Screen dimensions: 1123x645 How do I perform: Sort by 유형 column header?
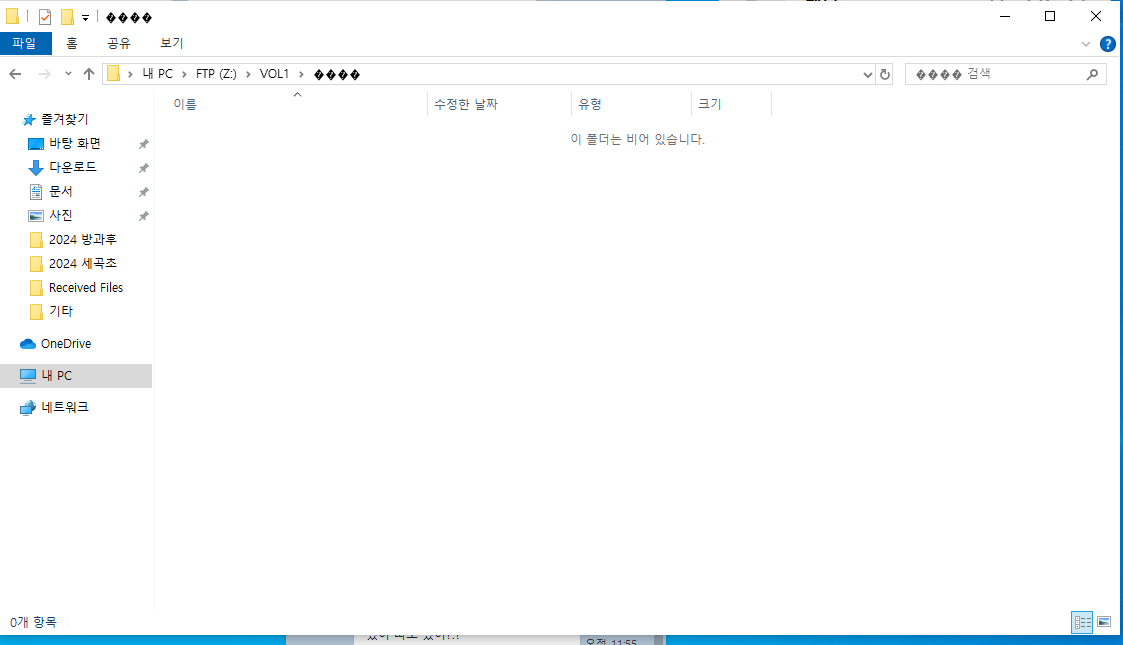pyautogui.click(x=589, y=105)
